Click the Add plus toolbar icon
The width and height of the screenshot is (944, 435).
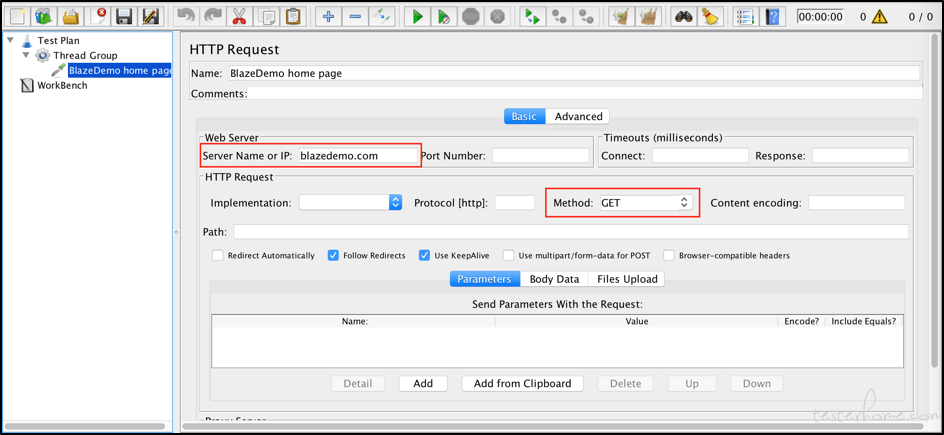tap(328, 17)
